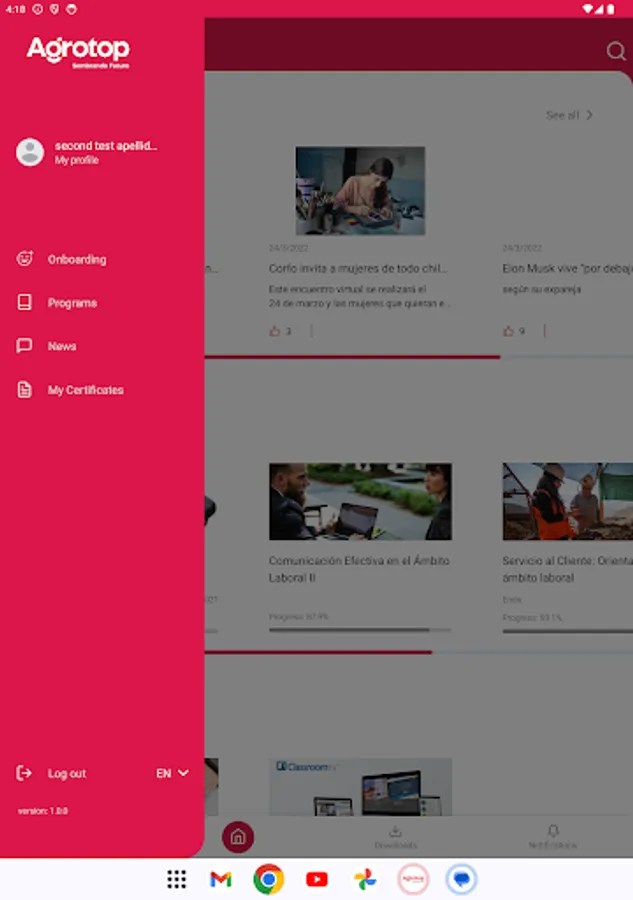Viewport: 633px width, 900px height.
Task: Click Comunicación Efectiva progress bar
Action: point(360,630)
